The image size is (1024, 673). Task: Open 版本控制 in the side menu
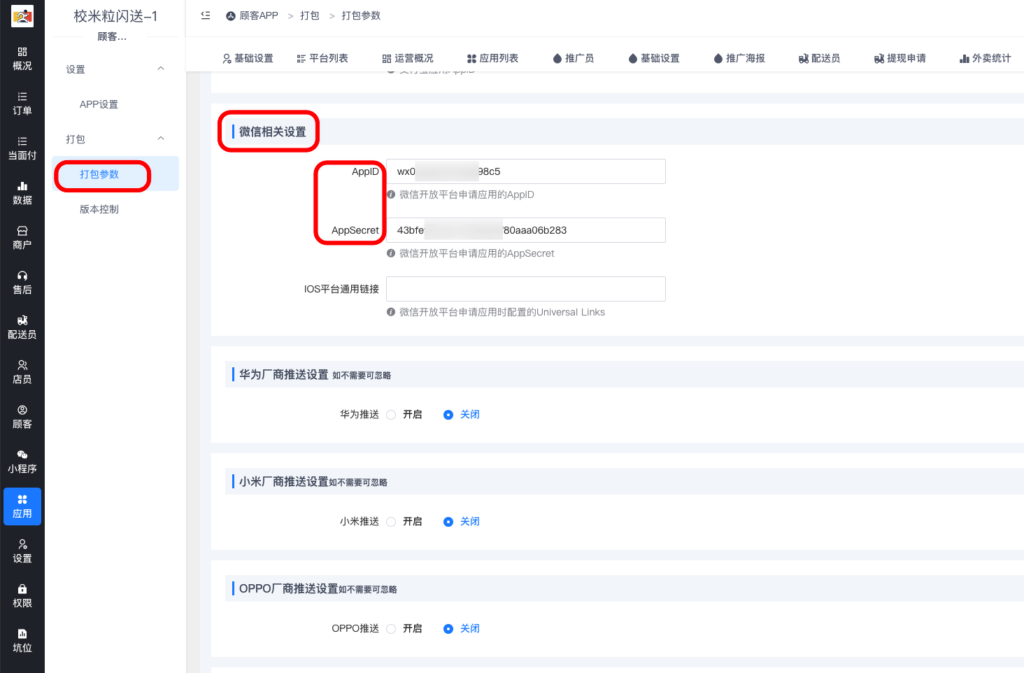click(x=99, y=209)
